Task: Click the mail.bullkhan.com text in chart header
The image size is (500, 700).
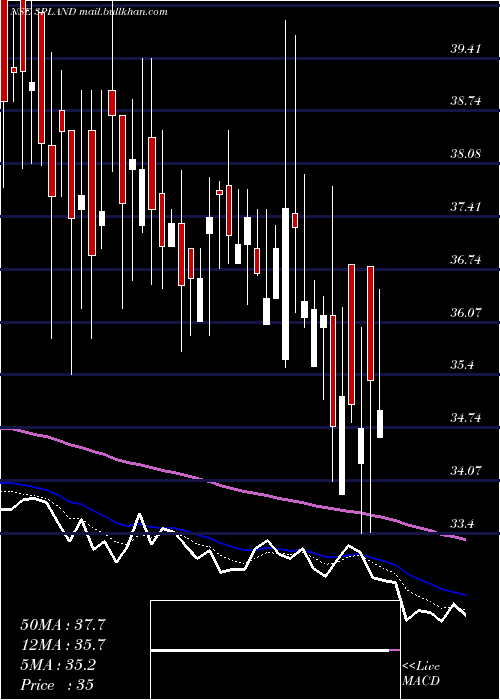Action: (x=123, y=12)
